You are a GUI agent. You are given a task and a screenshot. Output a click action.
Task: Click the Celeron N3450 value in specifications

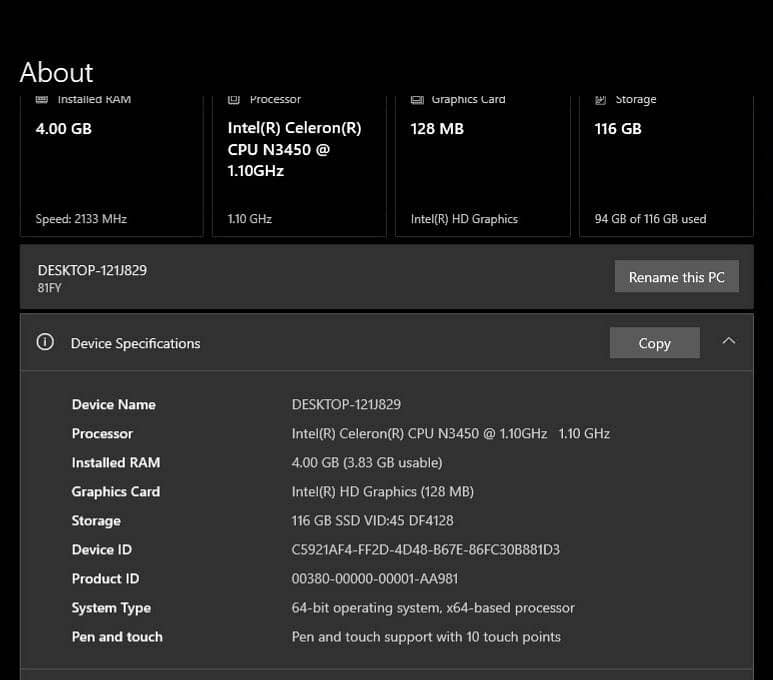point(451,433)
